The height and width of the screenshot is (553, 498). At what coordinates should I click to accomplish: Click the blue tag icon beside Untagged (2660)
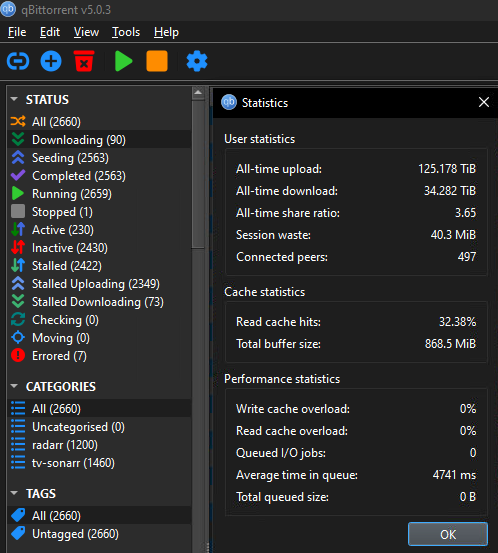(18, 533)
